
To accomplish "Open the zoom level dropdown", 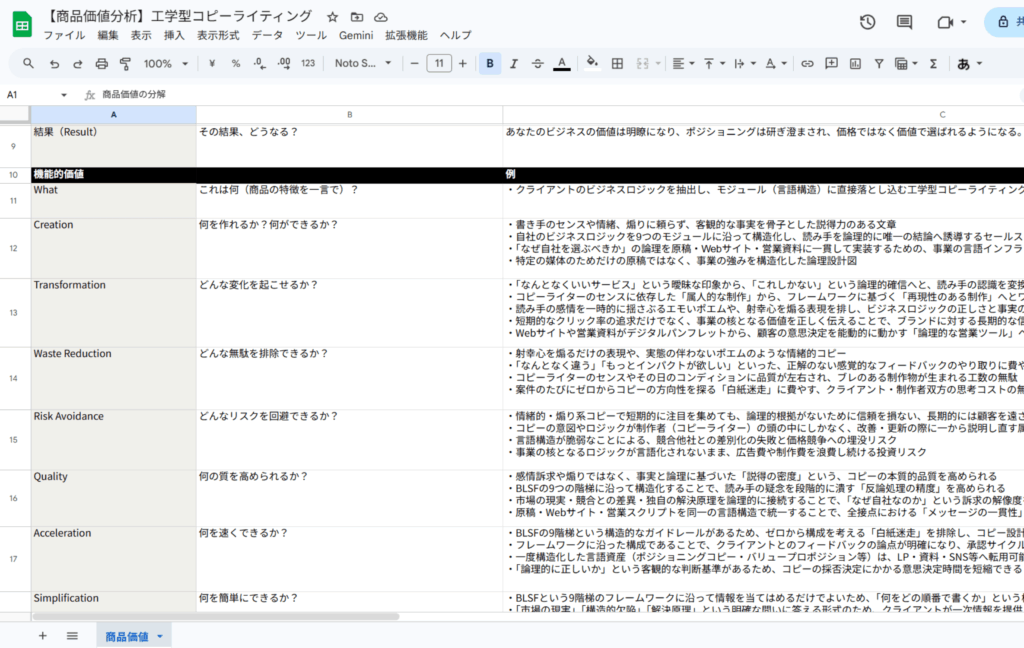I will pos(165,62).
